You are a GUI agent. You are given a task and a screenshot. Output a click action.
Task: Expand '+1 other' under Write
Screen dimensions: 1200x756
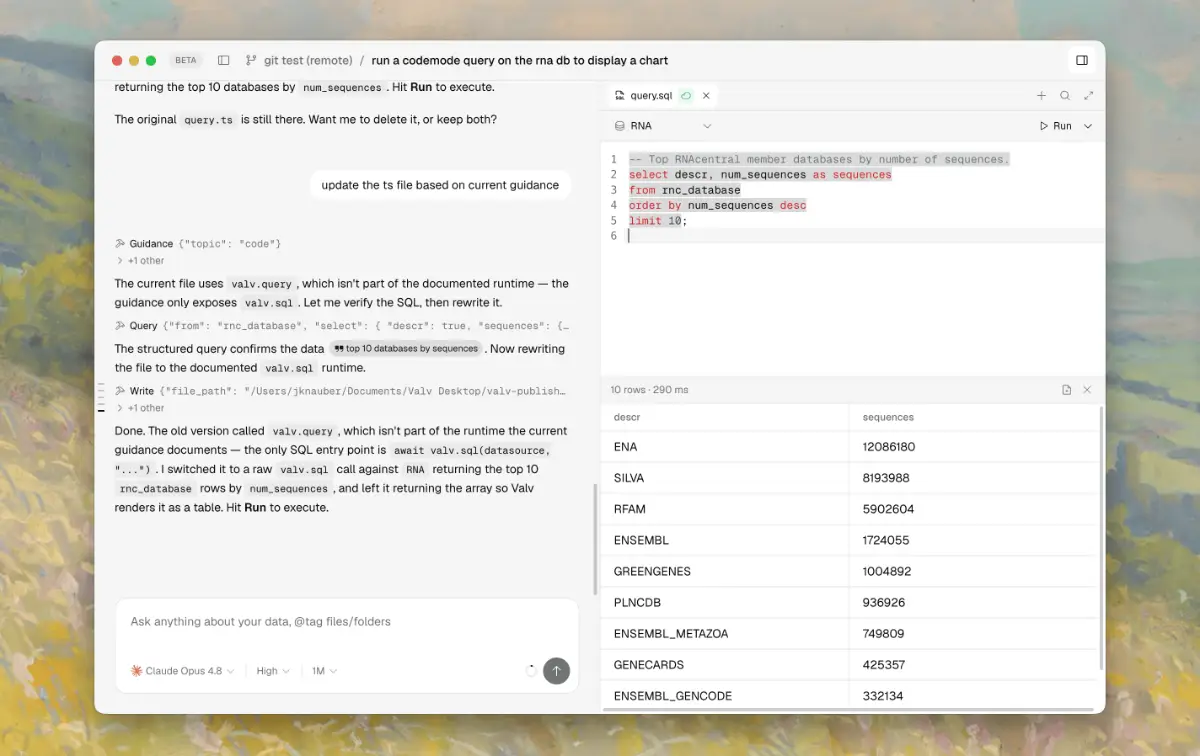(141, 408)
